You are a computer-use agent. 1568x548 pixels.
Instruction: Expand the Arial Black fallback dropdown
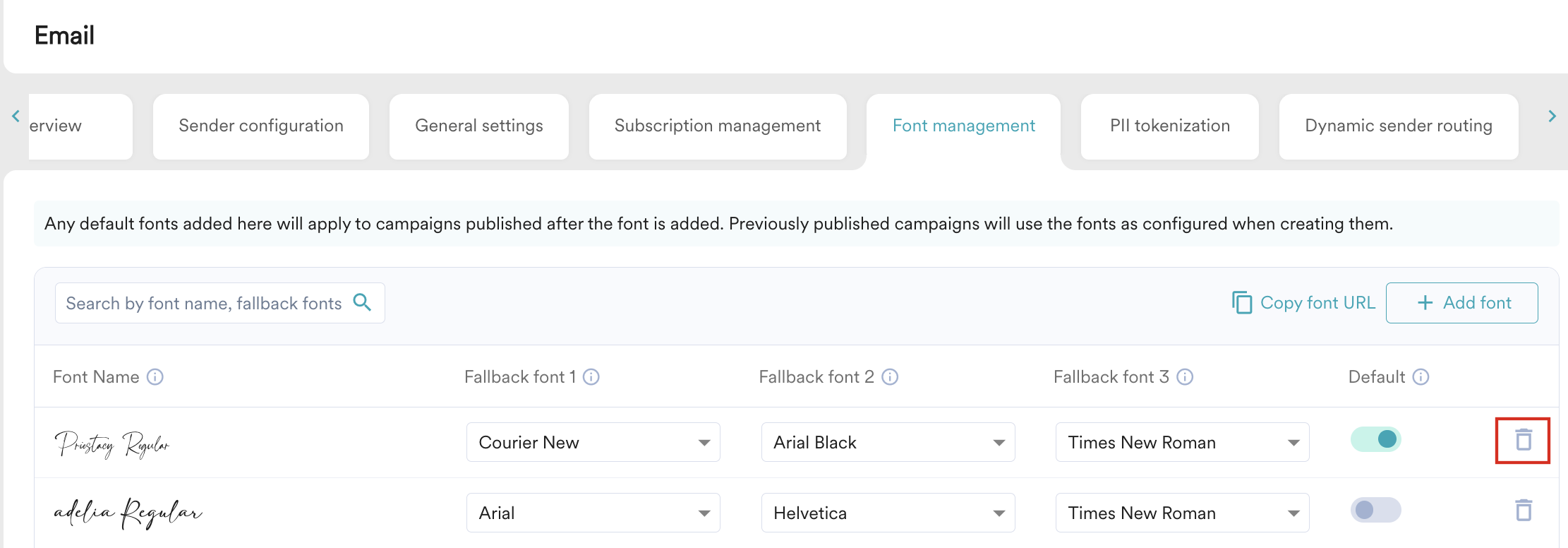(887, 443)
